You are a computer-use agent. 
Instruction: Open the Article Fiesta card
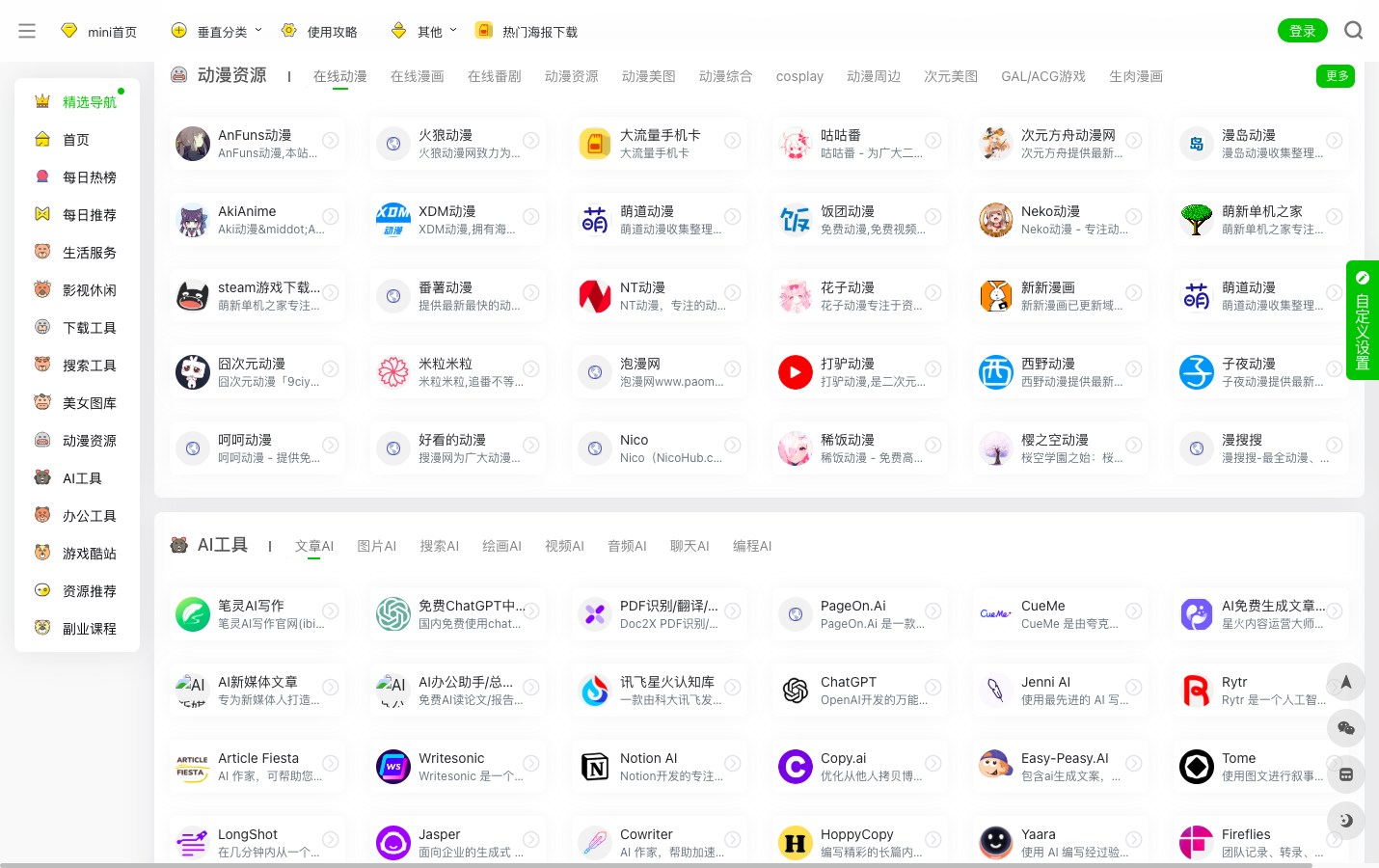(x=257, y=767)
